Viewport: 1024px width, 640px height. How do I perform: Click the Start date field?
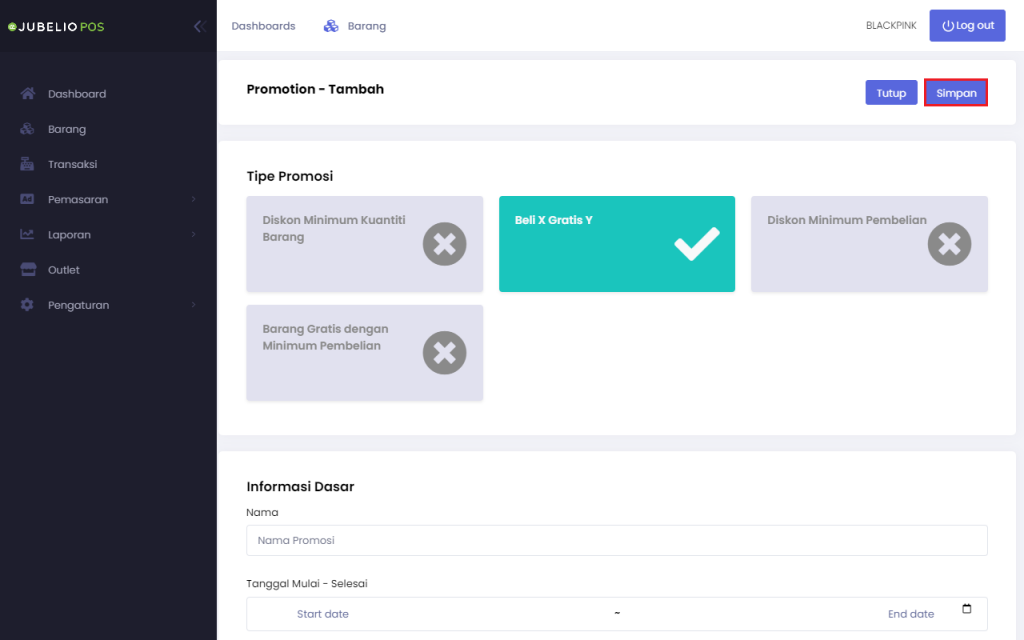point(323,614)
